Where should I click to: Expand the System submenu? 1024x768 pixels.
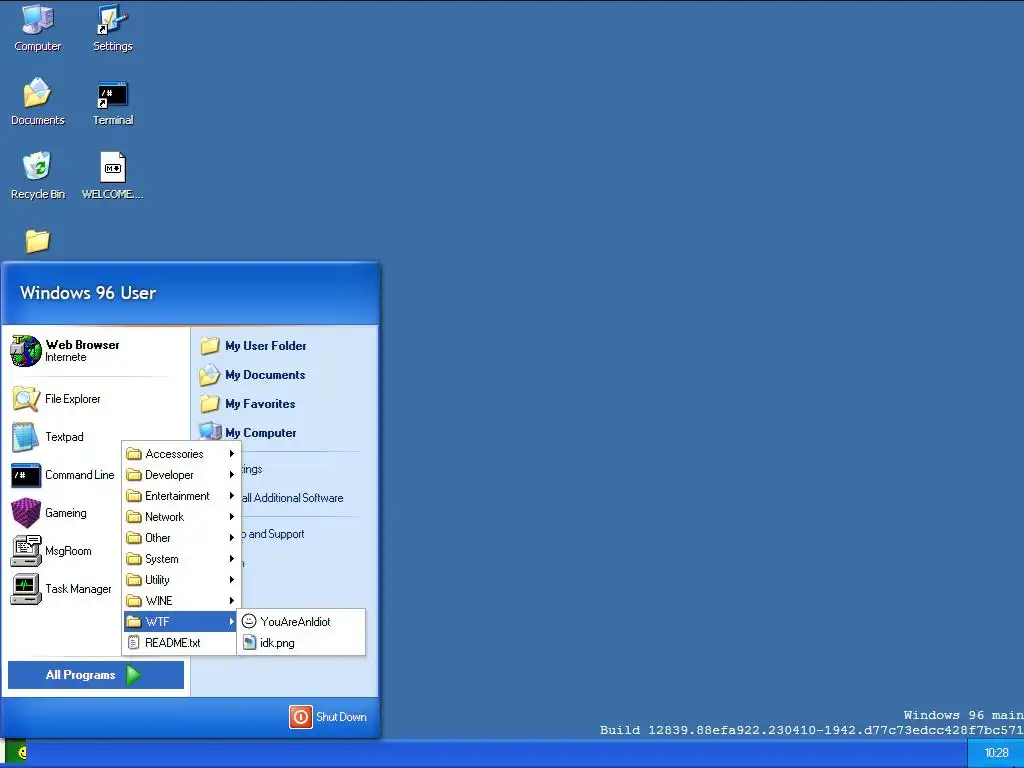point(181,559)
